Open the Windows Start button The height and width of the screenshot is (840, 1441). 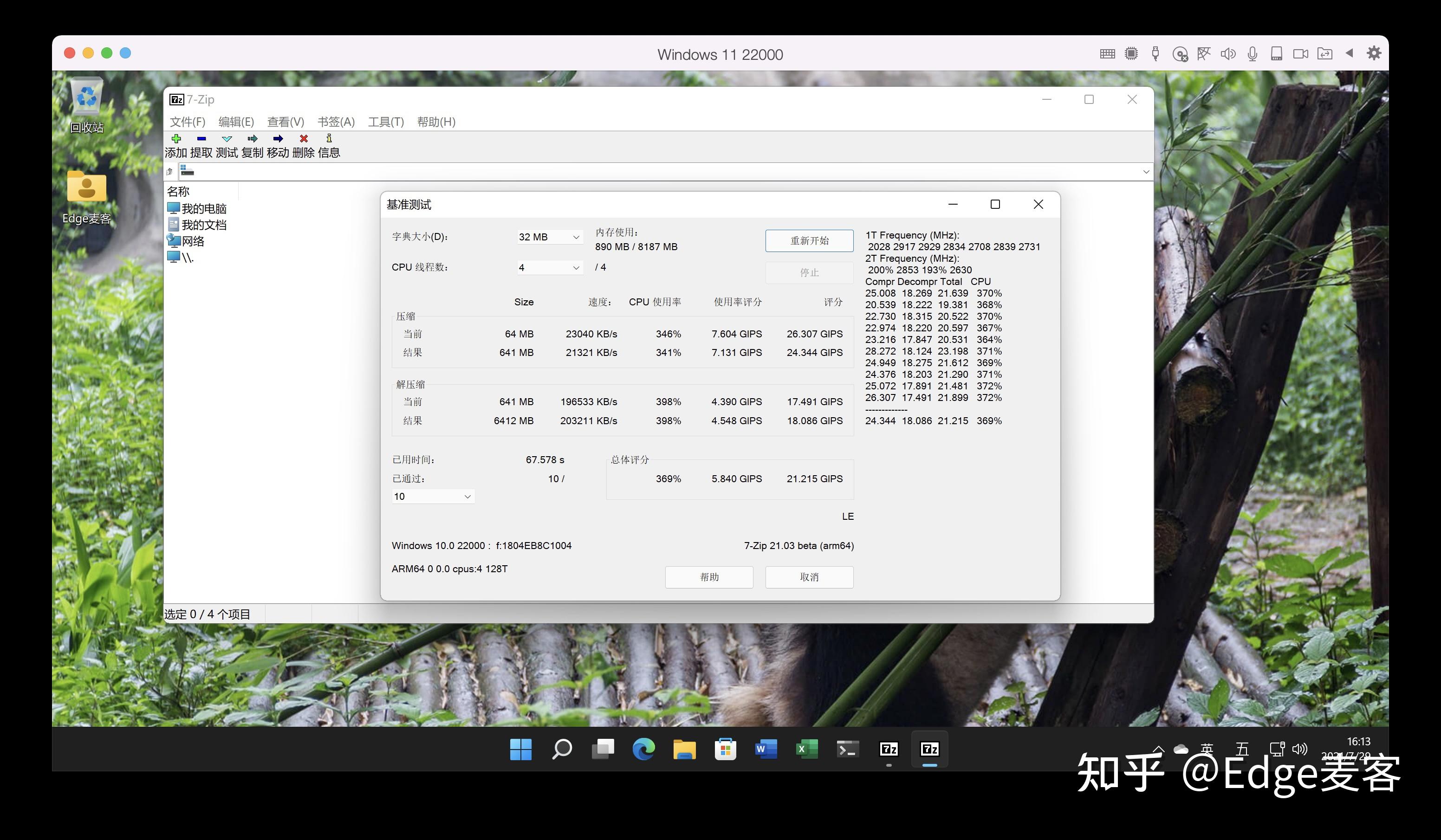521,749
